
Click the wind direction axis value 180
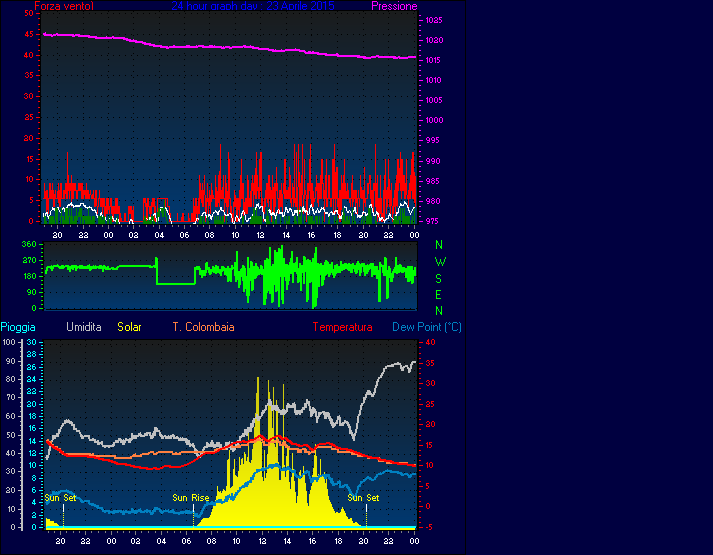[x=29, y=276]
